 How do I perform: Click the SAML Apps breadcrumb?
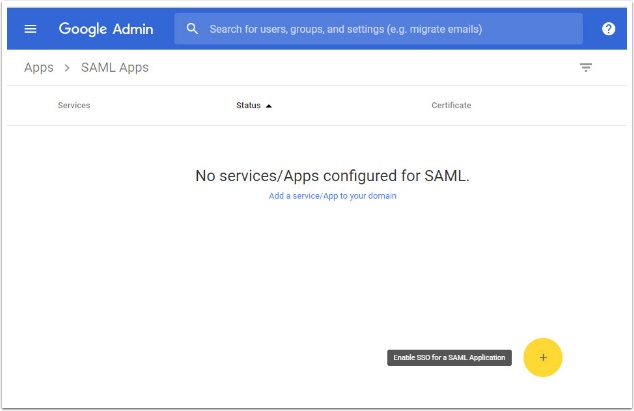(115, 67)
